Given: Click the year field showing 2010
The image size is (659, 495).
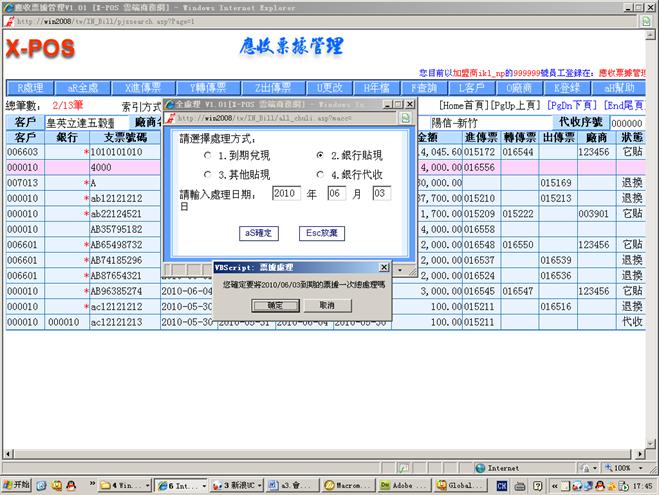Looking at the screenshot, I should pyautogui.click(x=286, y=193).
